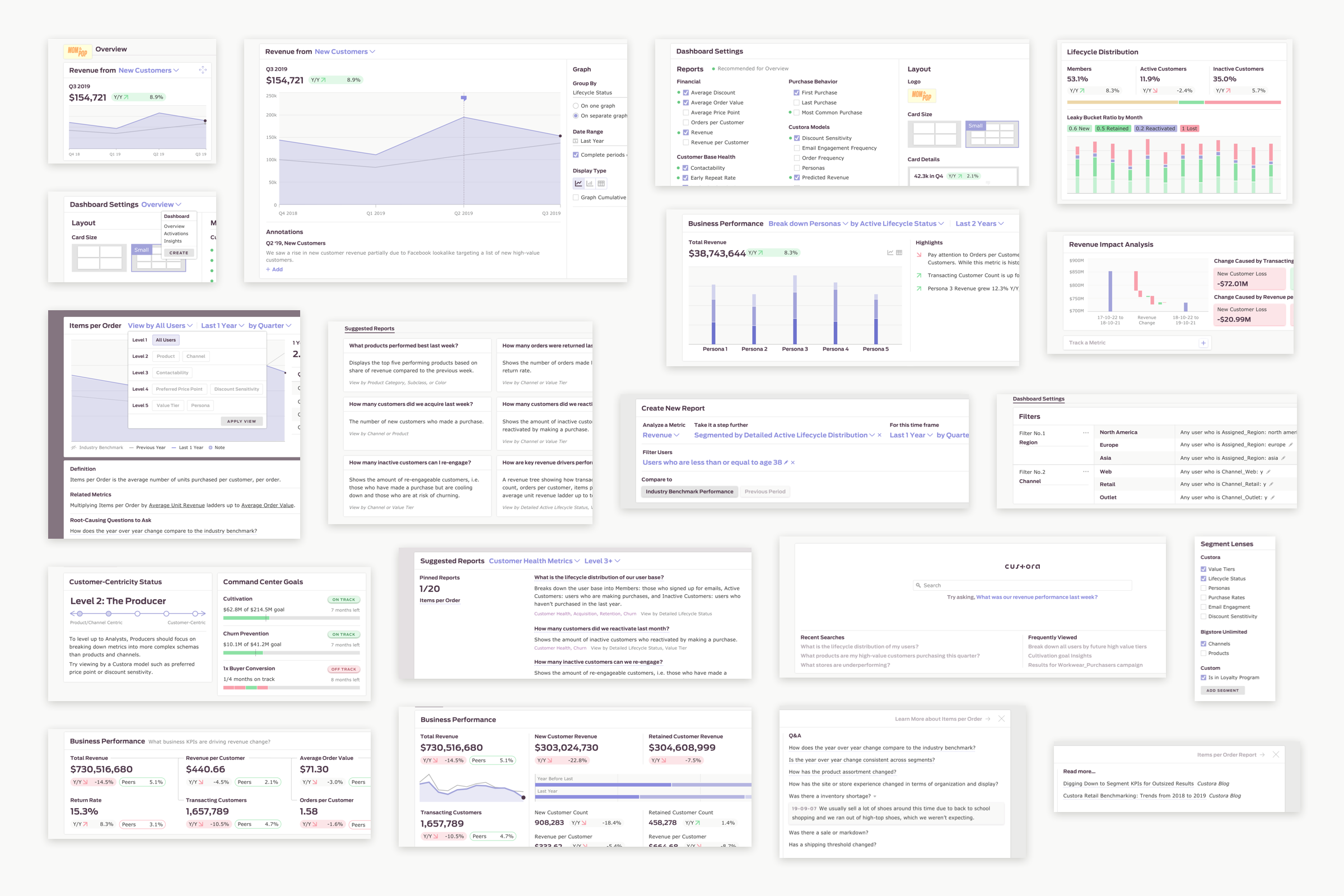Click the pencil icon beside age 38 filter
1344x896 pixels.
tap(786, 463)
